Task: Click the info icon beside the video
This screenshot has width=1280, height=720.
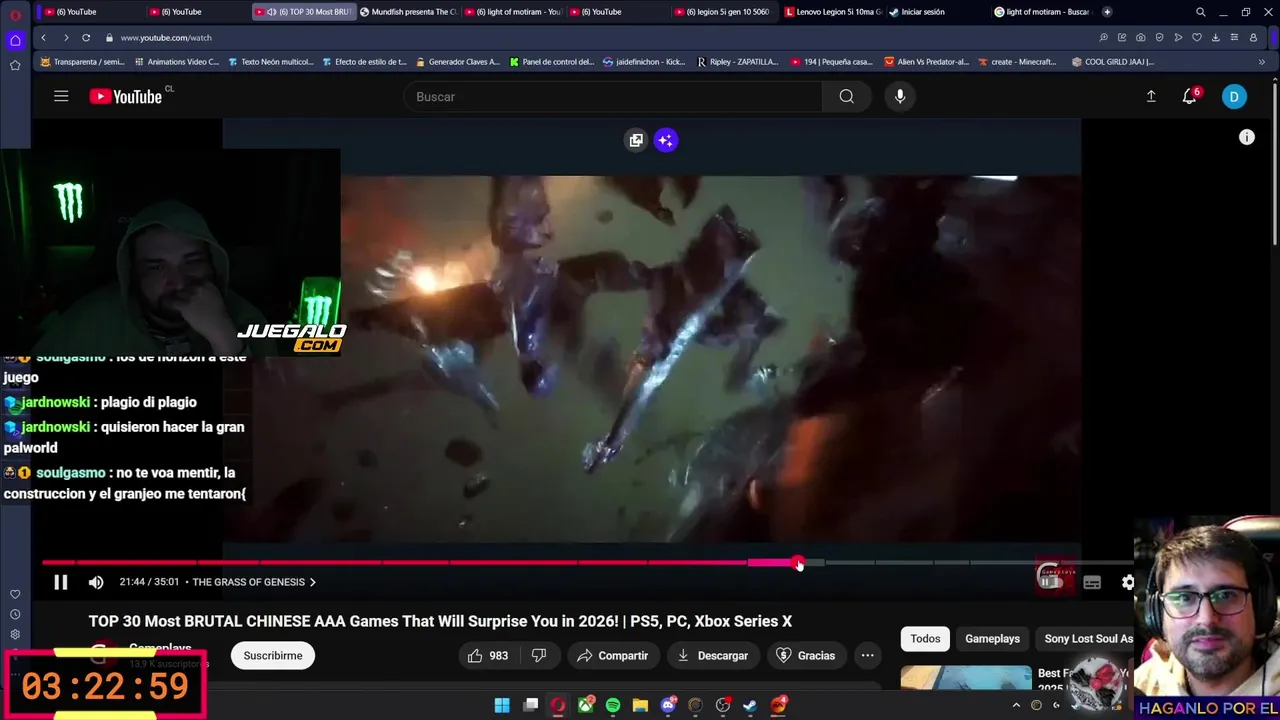Action: point(1247,138)
